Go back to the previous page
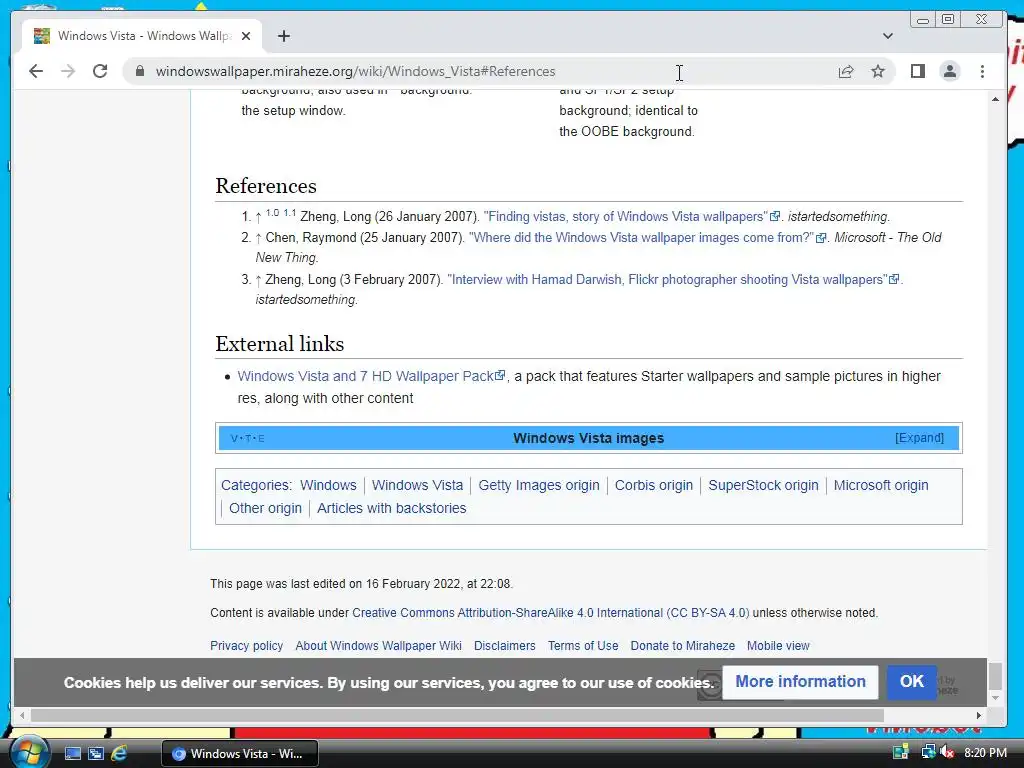The image size is (1024, 768). 36,71
